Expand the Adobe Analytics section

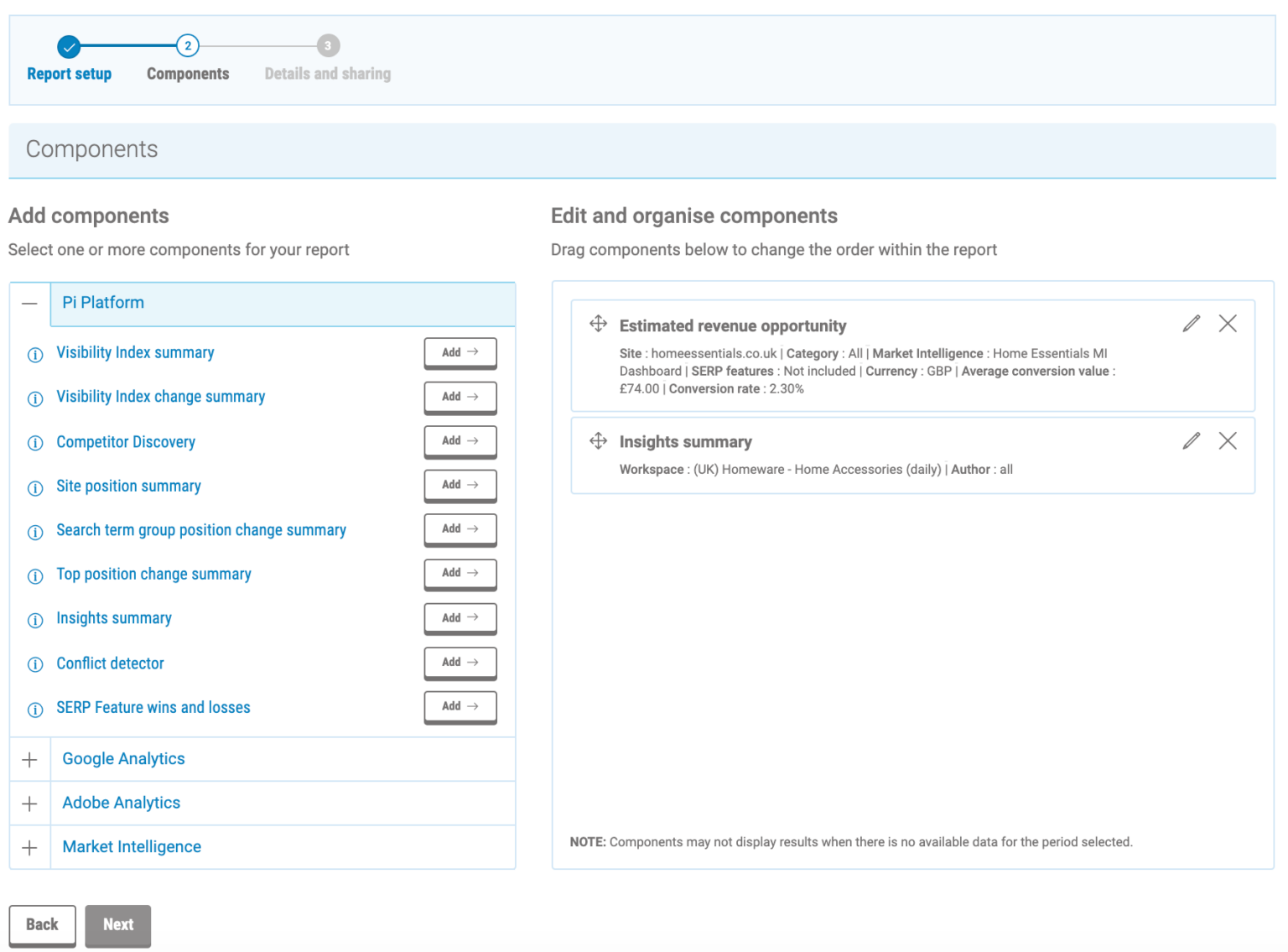[x=29, y=803]
